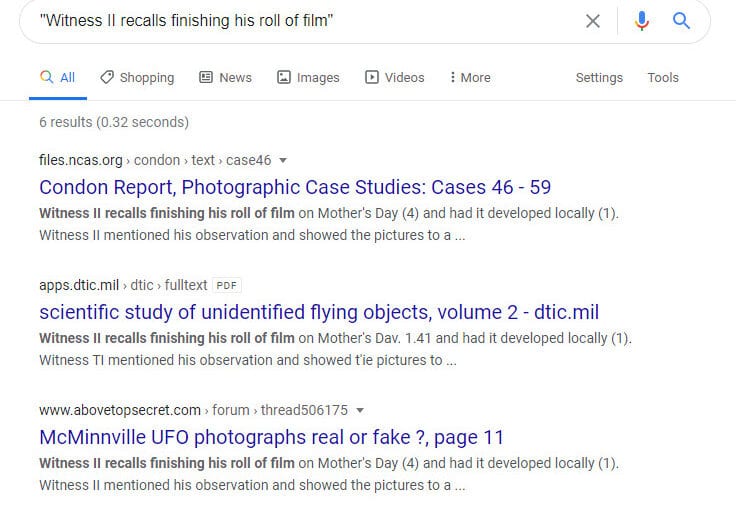Click the News tab newspaper icon
This screenshot has height=516, width=736.
point(206,77)
